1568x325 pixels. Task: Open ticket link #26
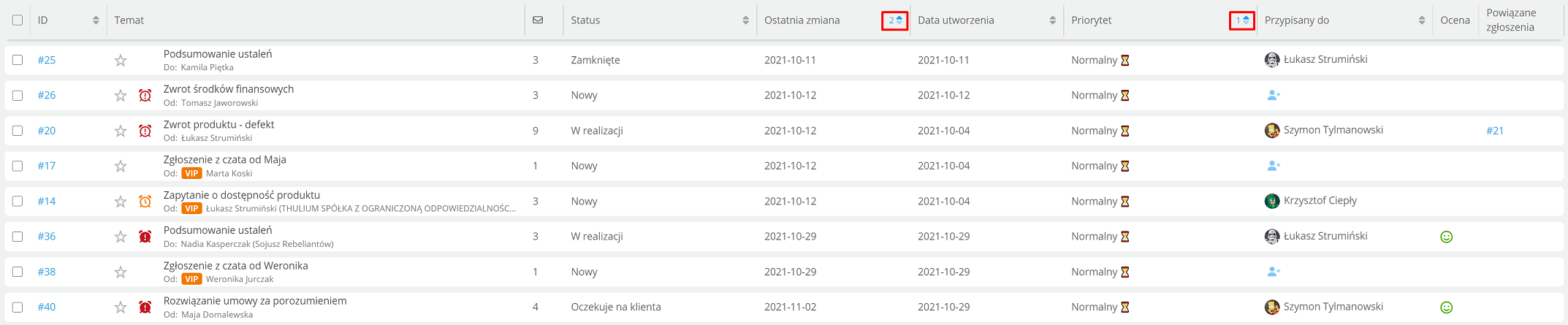(47, 96)
